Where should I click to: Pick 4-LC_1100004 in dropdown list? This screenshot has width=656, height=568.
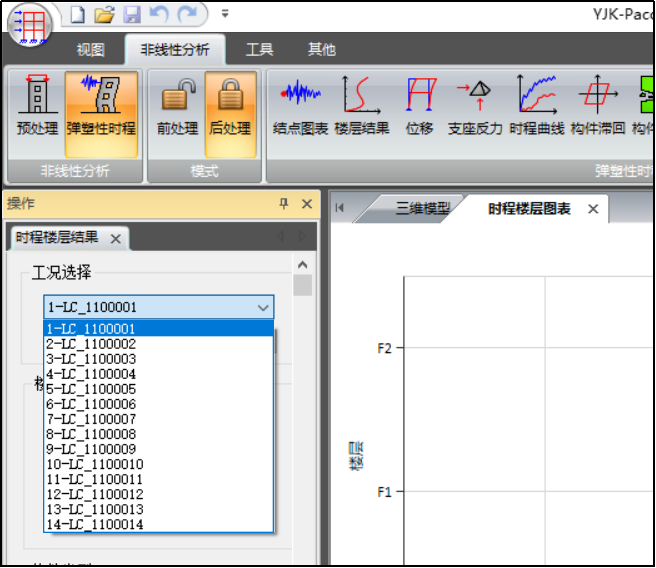[x=159, y=374]
